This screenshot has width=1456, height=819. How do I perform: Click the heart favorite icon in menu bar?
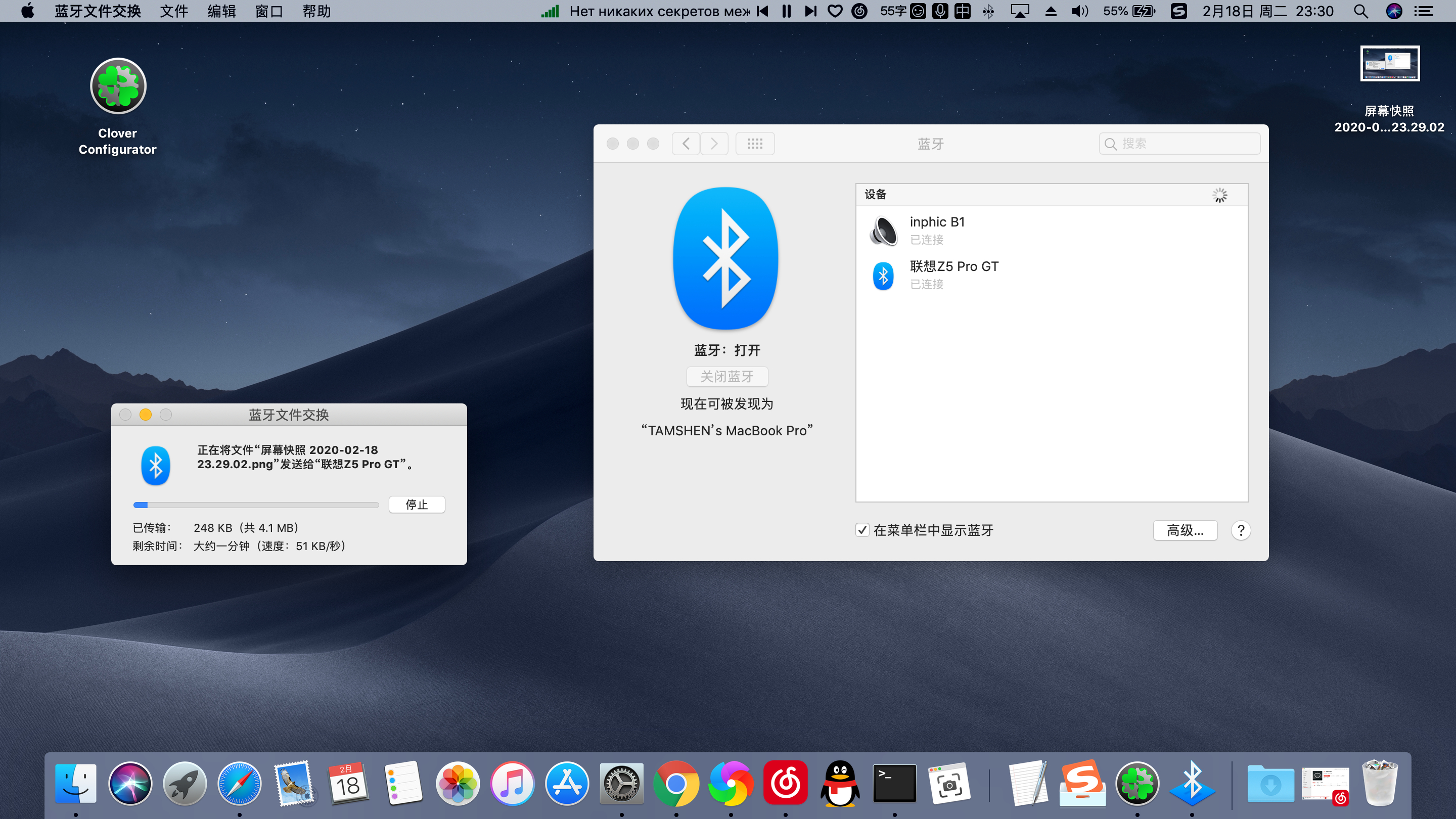(x=835, y=11)
